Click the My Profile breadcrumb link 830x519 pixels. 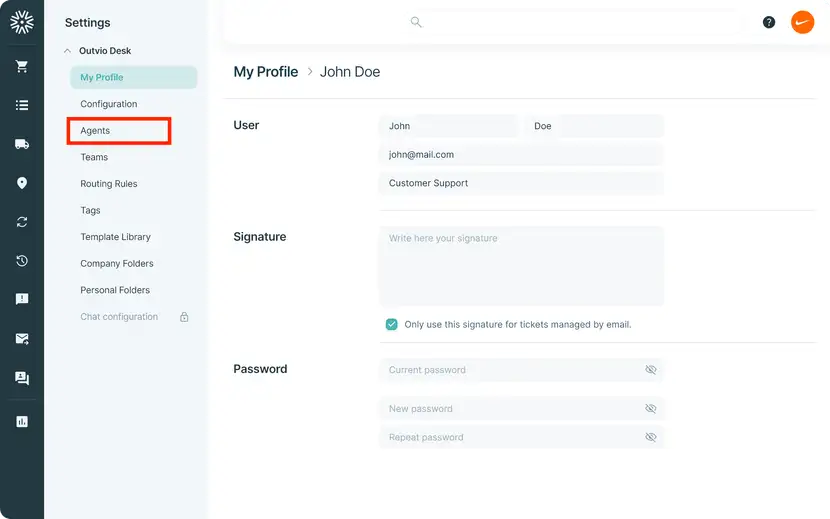coord(266,71)
